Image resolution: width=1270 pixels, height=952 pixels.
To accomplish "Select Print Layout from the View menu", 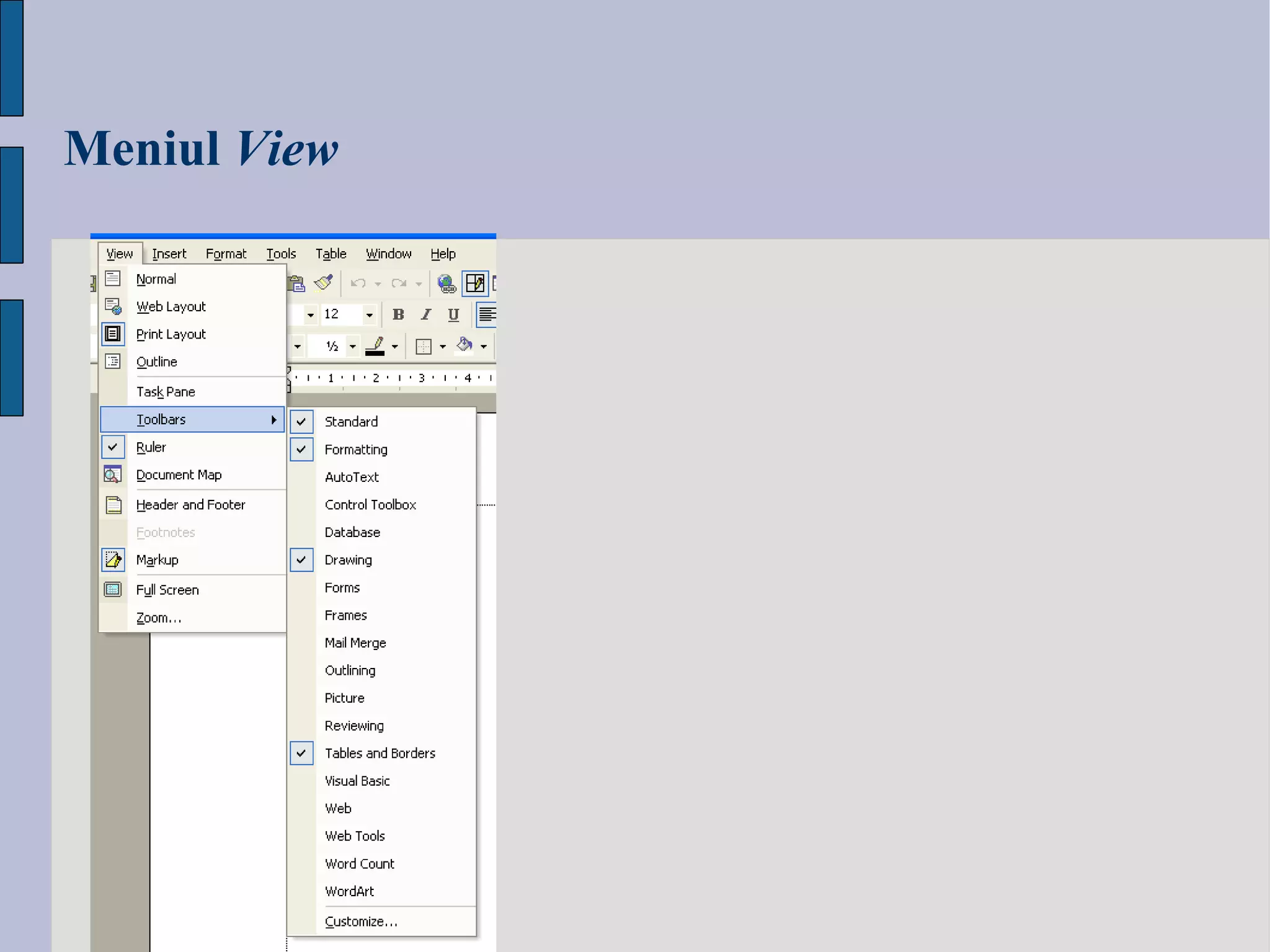I will 171,334.
